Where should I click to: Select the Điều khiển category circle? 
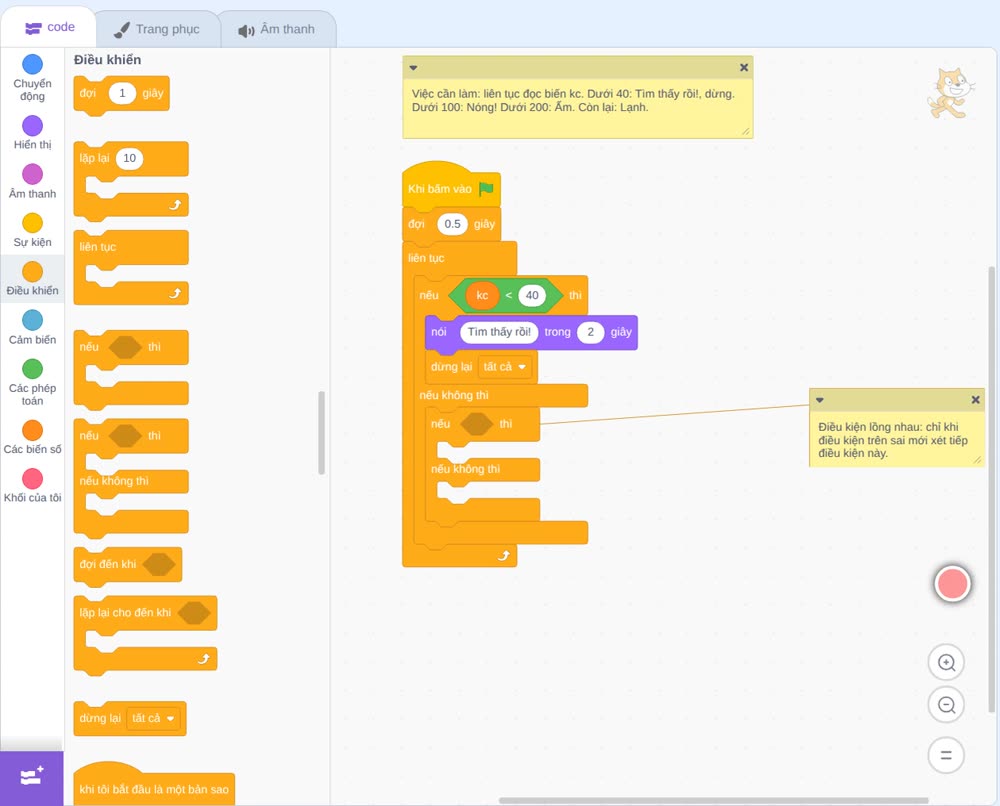coord(33,272)
